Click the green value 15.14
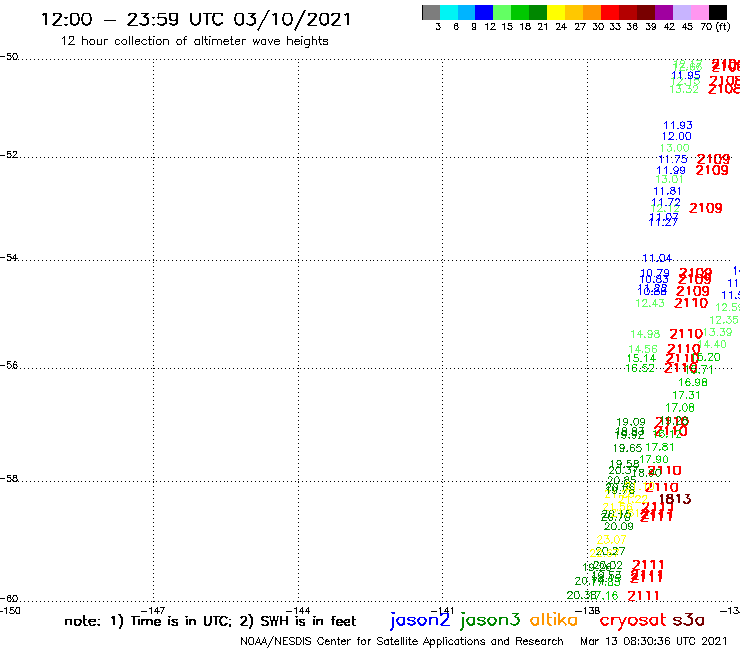 click(x=641, y=358)
